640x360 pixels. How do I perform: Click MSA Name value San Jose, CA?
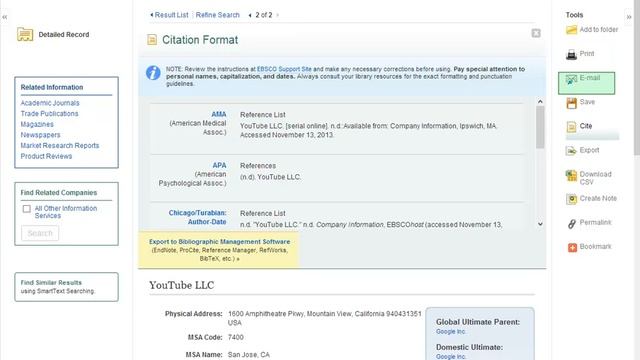(249, 355)
